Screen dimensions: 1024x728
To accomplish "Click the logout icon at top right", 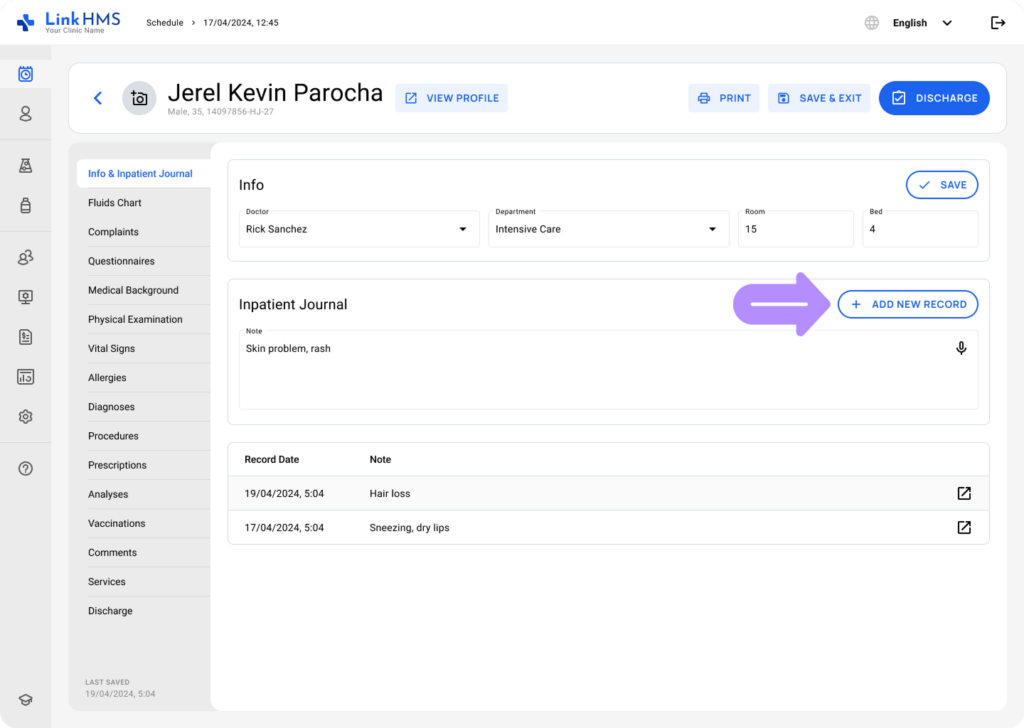I will (997, 23).
